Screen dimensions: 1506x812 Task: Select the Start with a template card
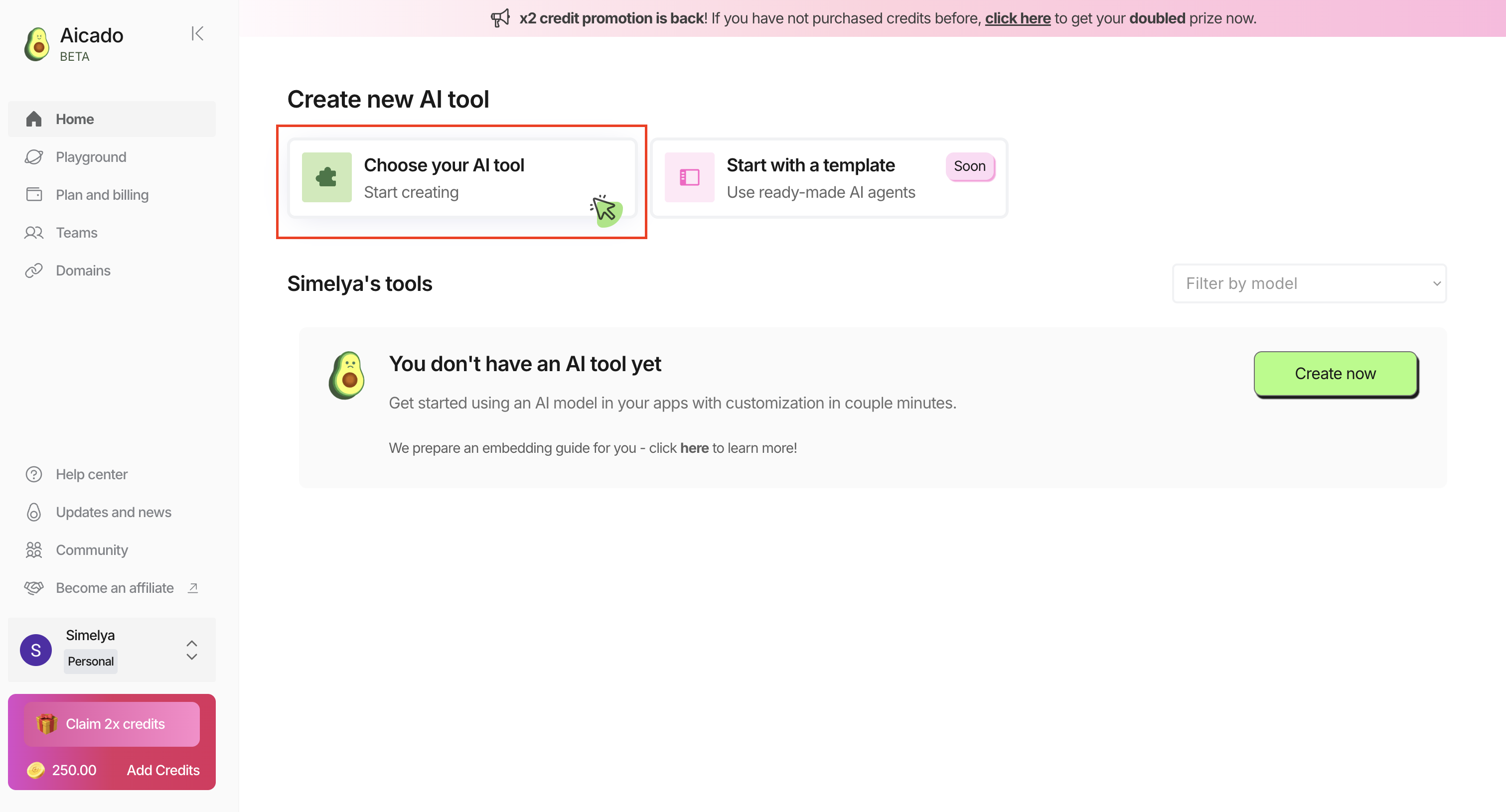(x=830, y=178)
